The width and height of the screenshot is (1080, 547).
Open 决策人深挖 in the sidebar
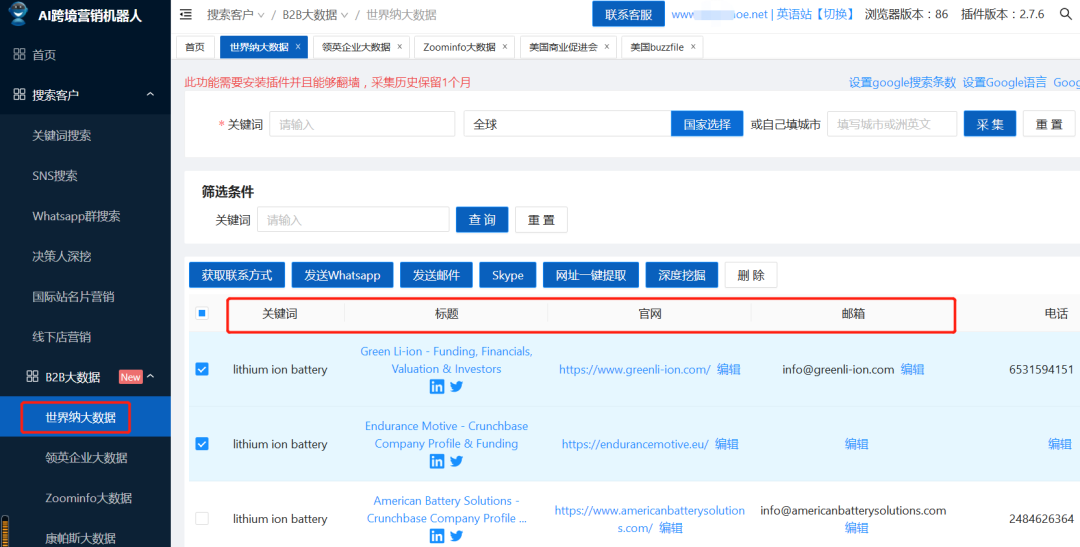[x=61, y=256]
